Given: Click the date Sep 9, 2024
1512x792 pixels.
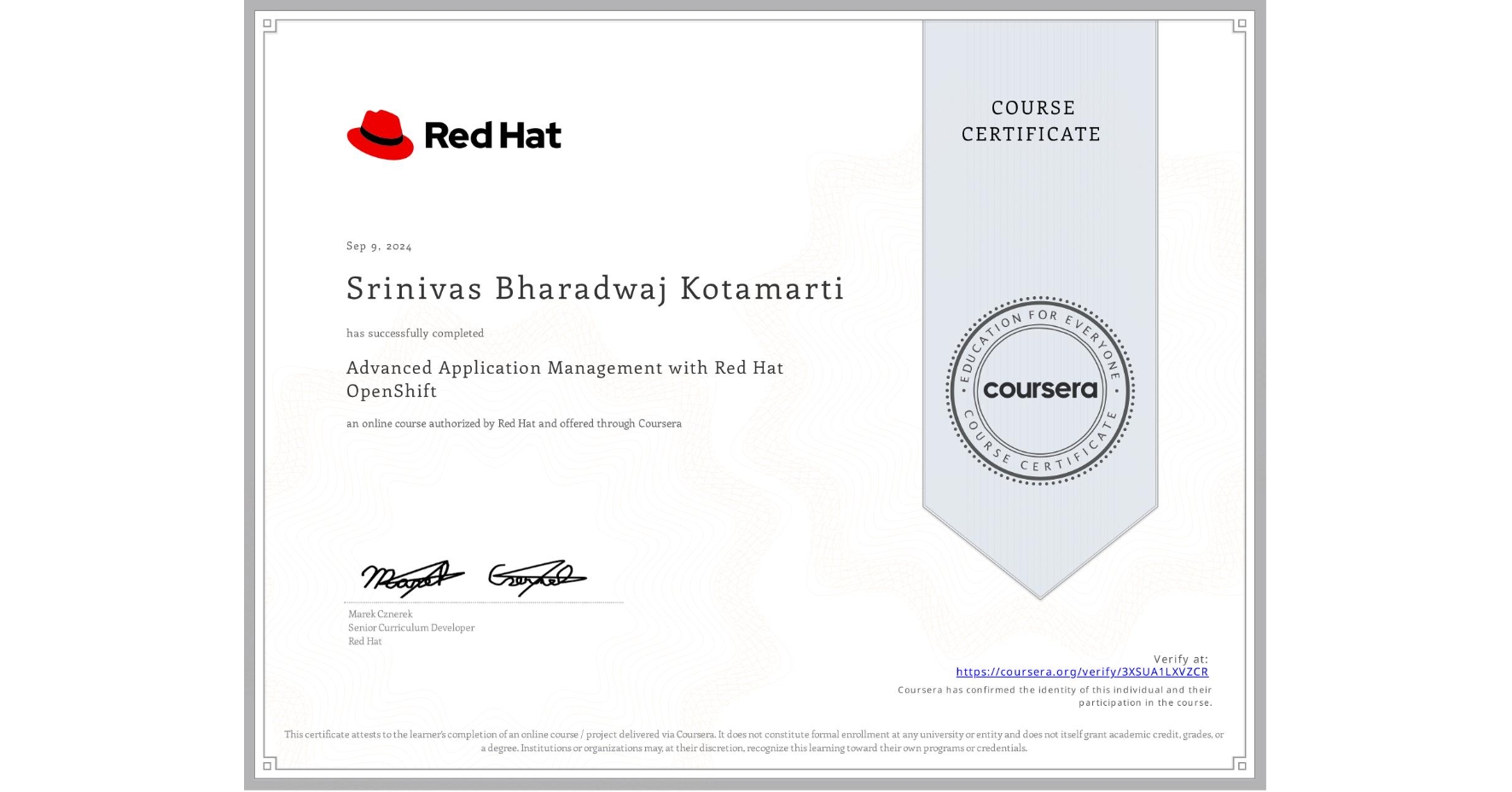Looking at the screenshot, I should point(379,246).
